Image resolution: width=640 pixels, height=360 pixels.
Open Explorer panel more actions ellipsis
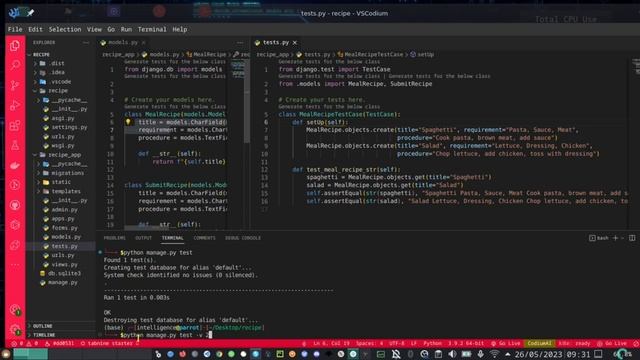86,42
